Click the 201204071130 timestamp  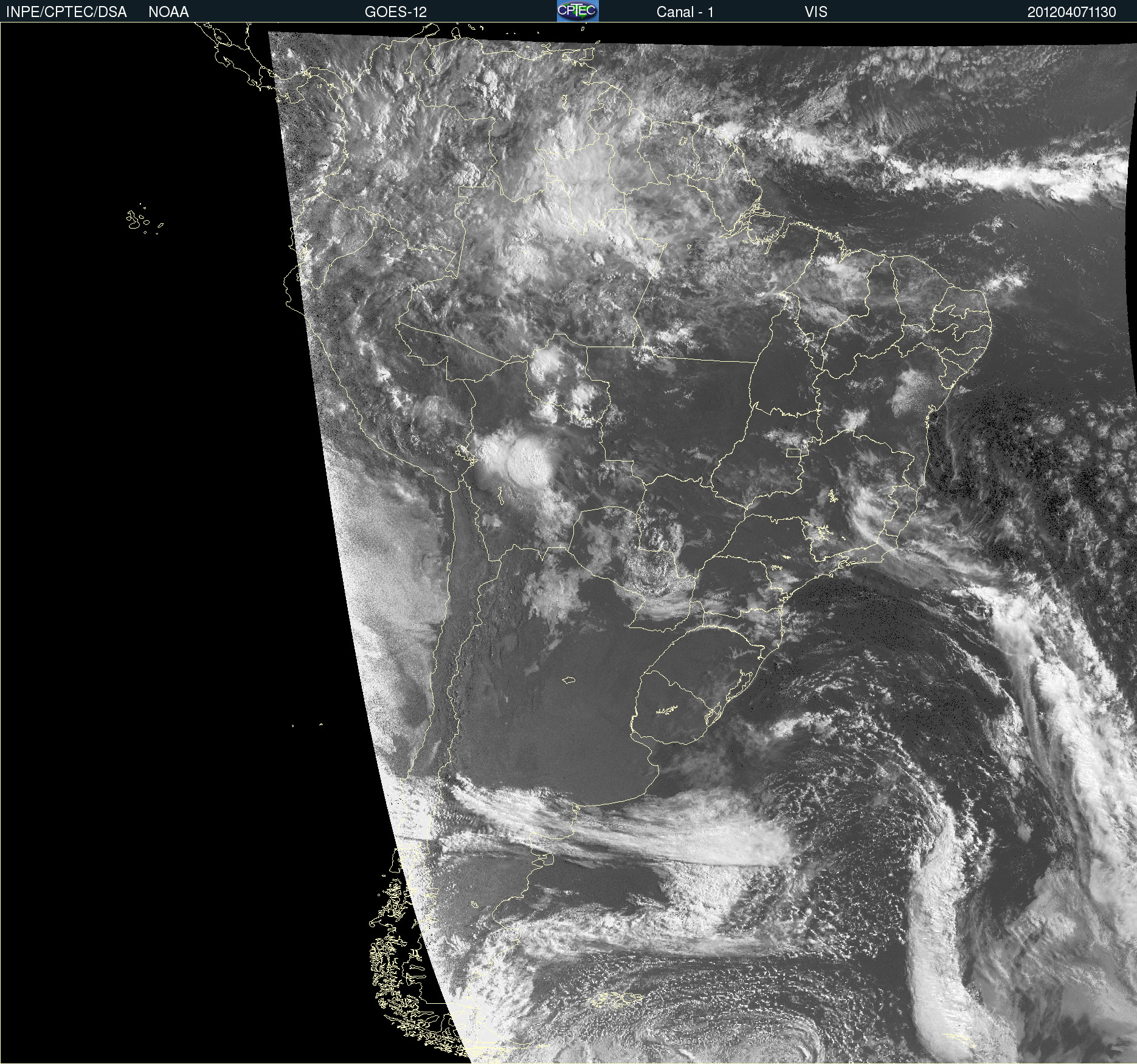coord(1071,12)
